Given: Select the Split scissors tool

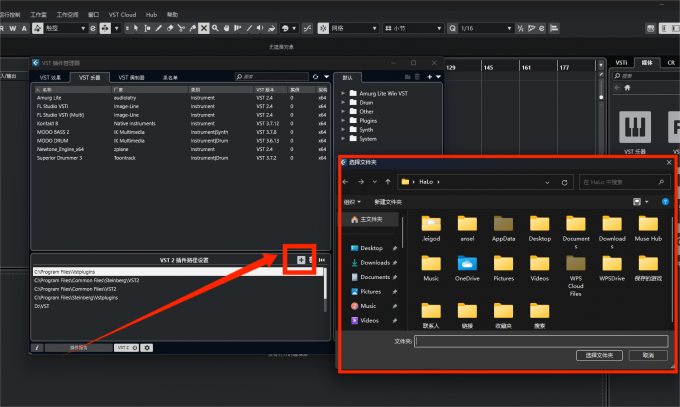Looking at the screenshot, I should point(181,28).
